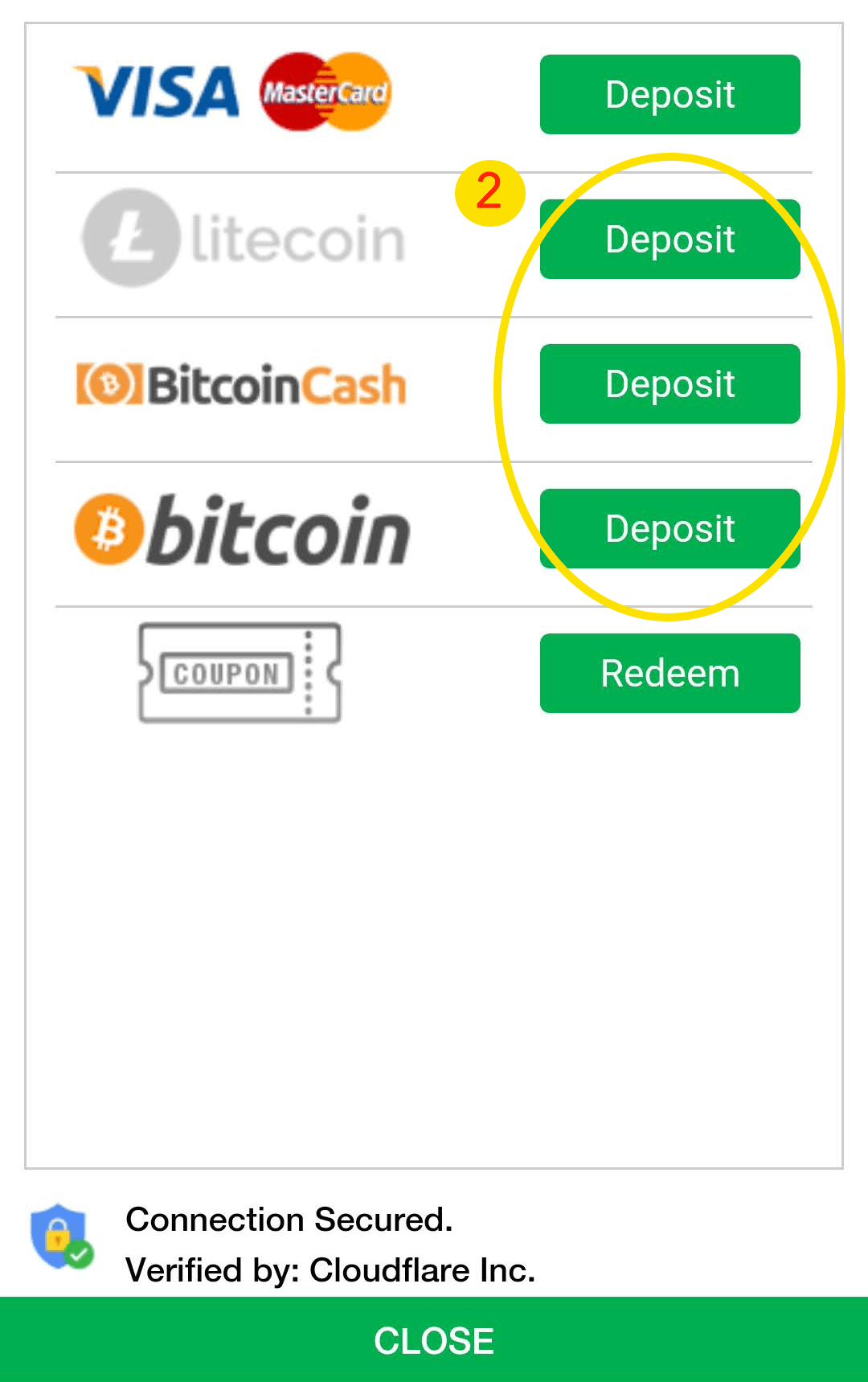Click the grey Litecoin coin icon
Viewport: 868px width, 1382px height.
pyautogui.click(x=131, y=238)
